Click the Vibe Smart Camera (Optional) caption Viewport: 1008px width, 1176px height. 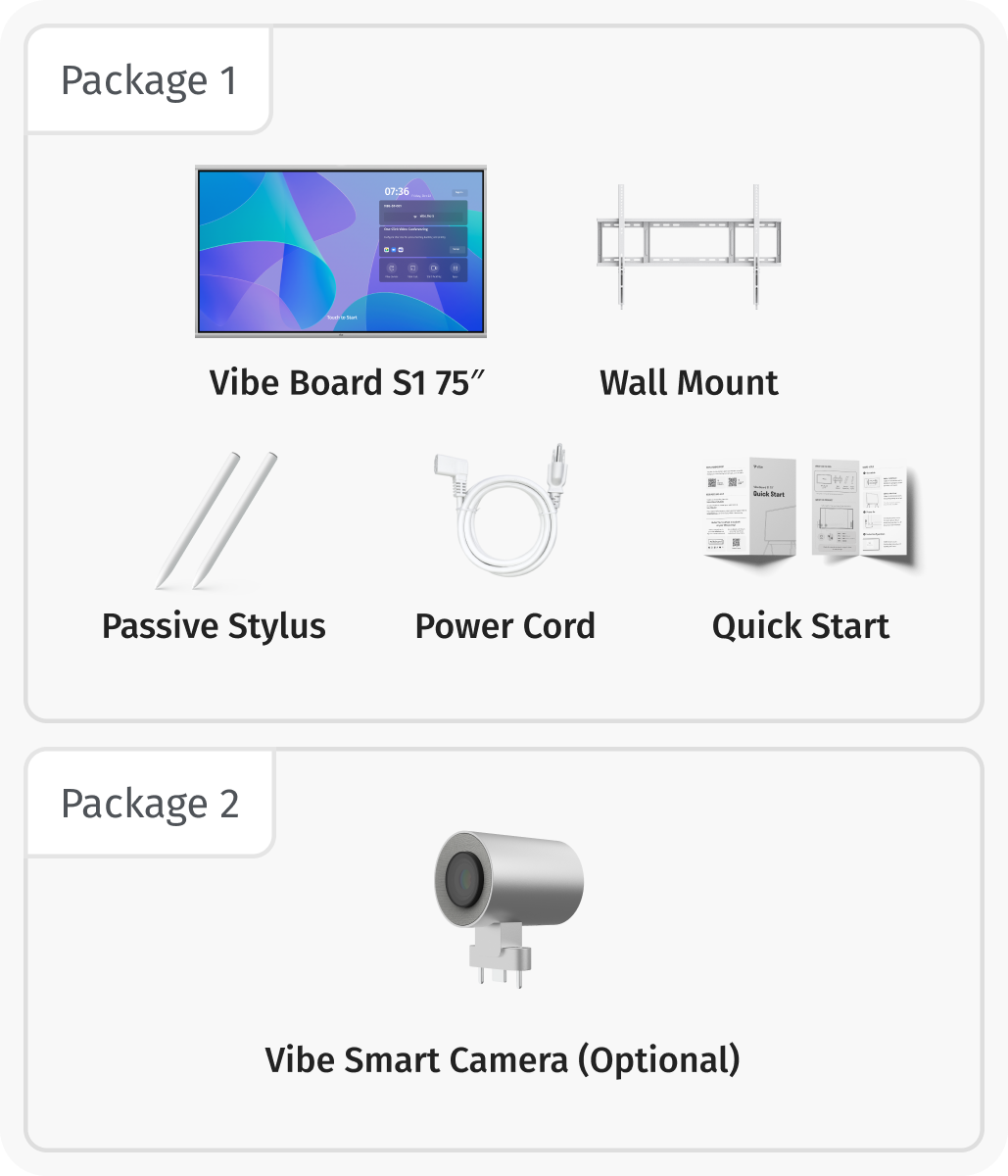503,1059
